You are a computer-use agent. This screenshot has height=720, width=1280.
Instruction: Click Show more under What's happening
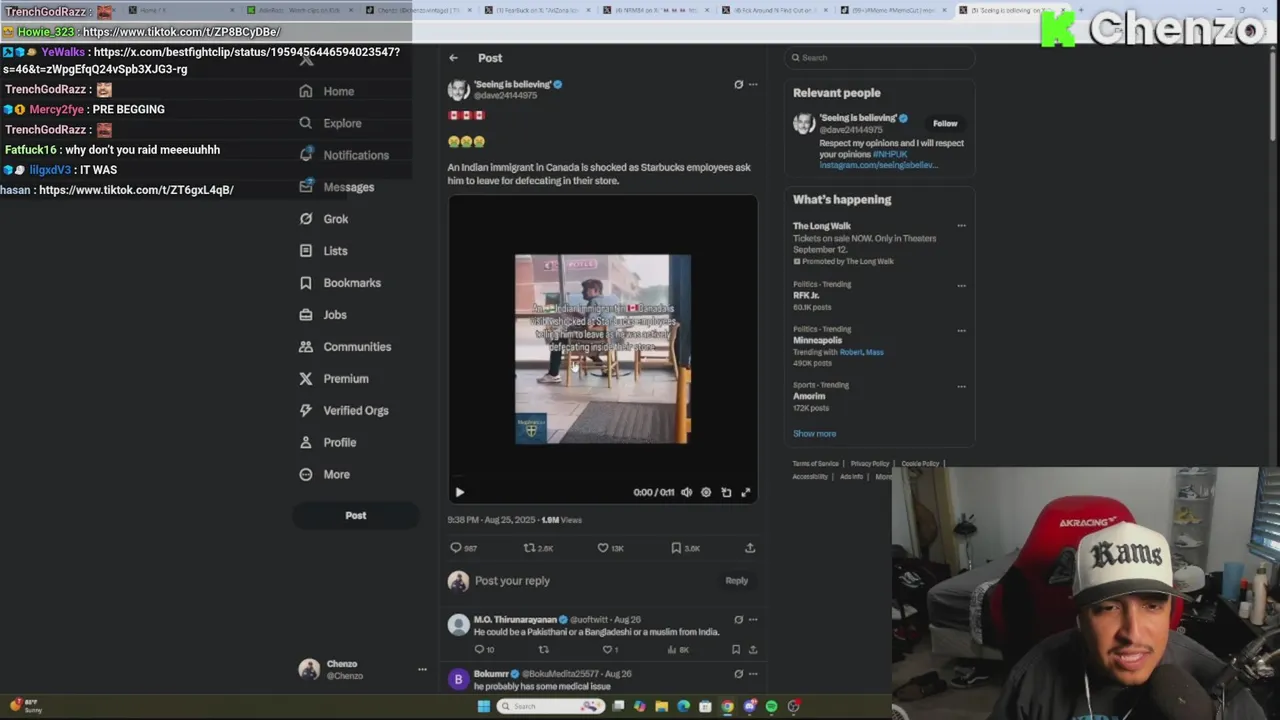pyautogui.click(x=814, y=434)
